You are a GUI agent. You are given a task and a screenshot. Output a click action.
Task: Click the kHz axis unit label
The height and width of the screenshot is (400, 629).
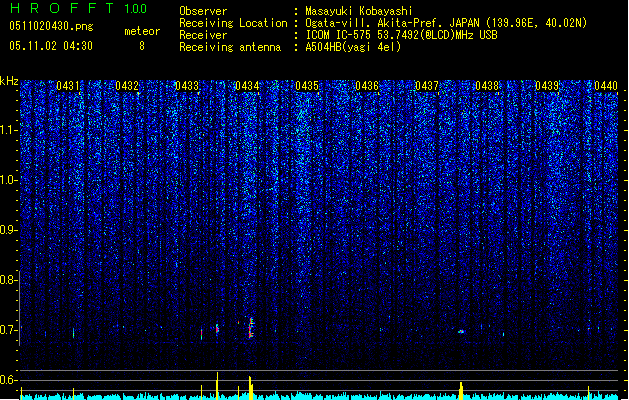(x=9, y=81)
